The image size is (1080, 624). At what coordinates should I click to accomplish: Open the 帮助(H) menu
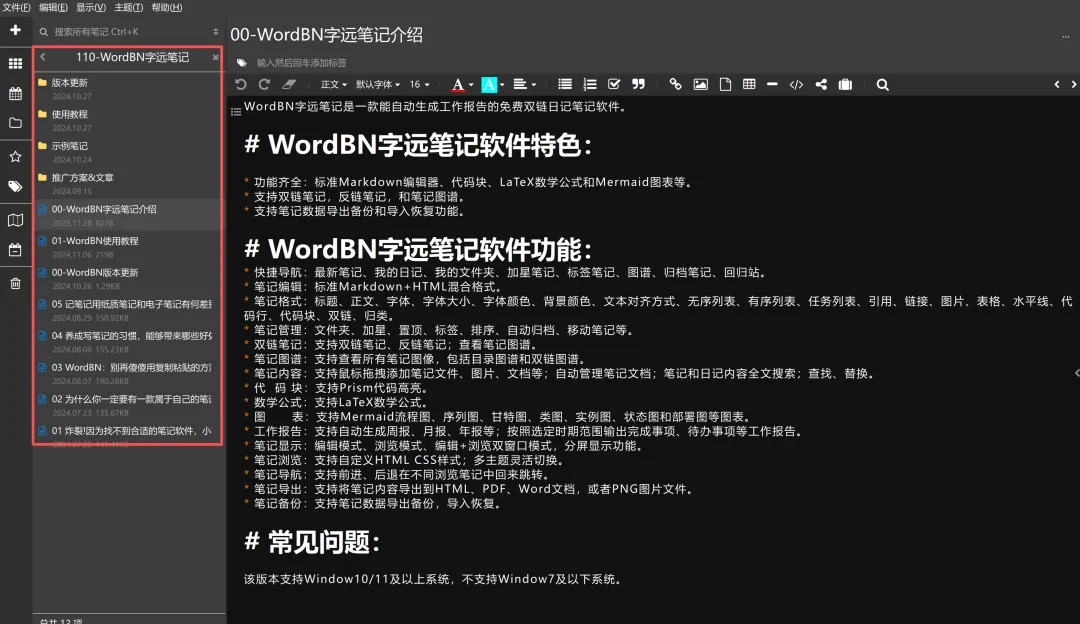point(167,8)
